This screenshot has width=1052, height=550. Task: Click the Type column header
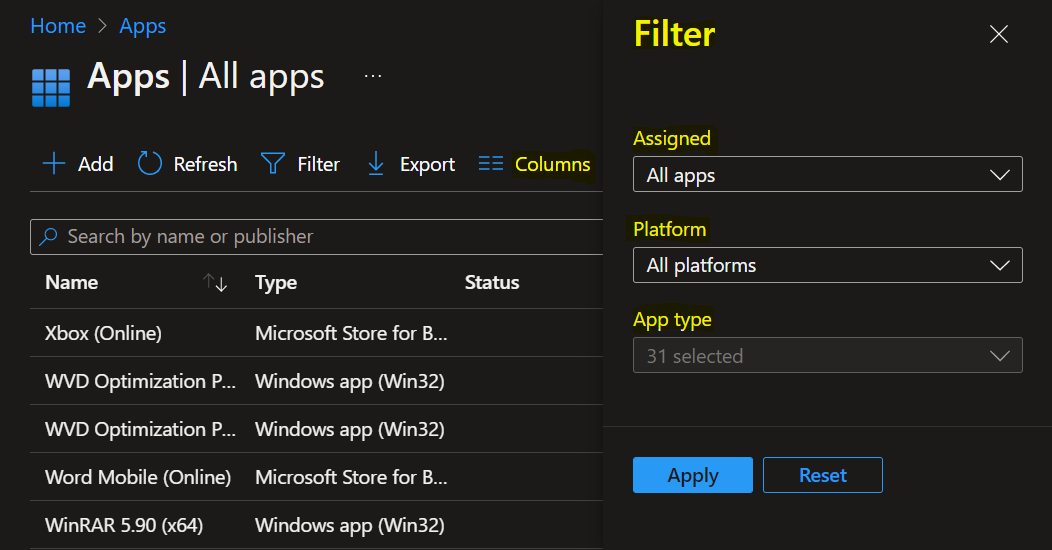pos(276,283)
